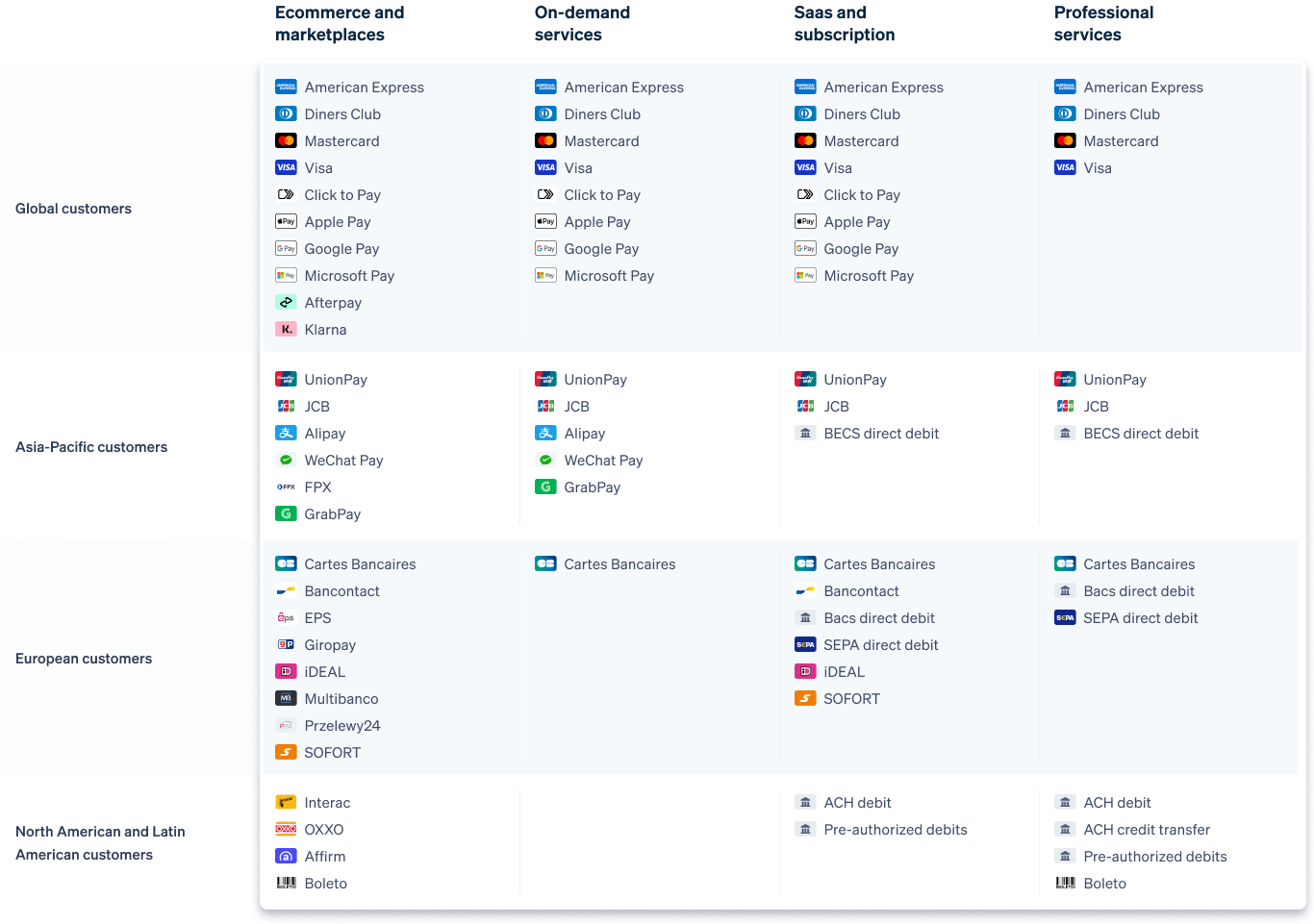The width and height of the screenshot is (1314, 924).
Task: Click the Affirm icon
Action: (286, 856)
